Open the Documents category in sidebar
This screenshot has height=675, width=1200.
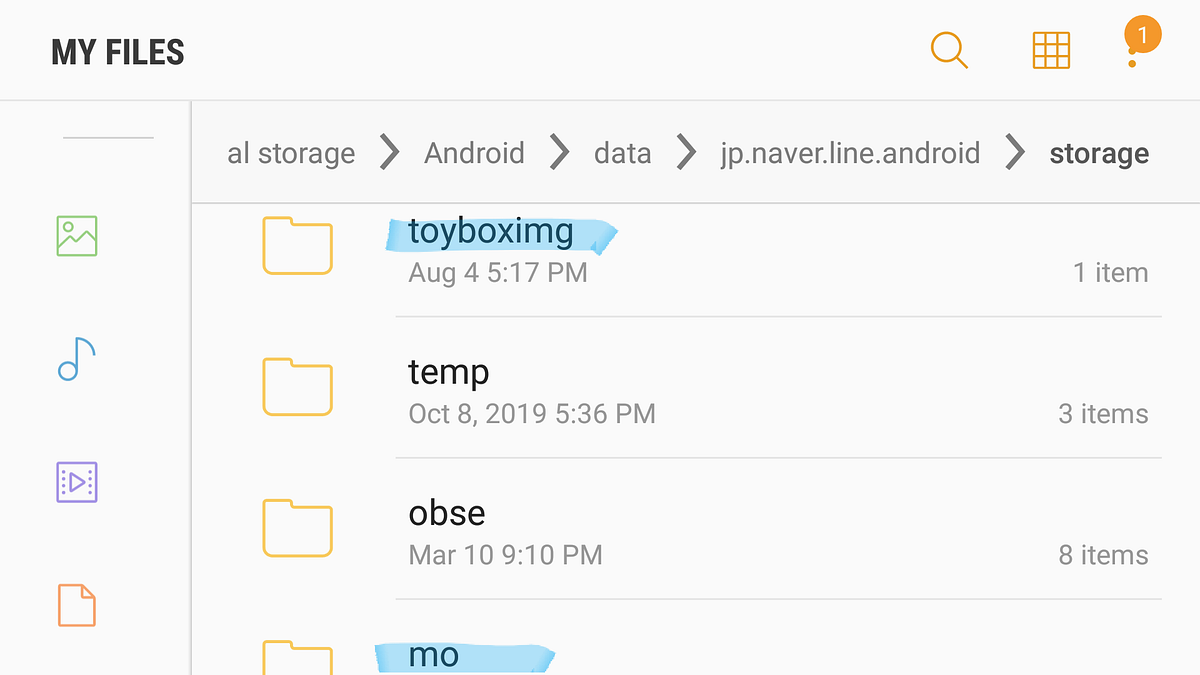tap(77, 605)
